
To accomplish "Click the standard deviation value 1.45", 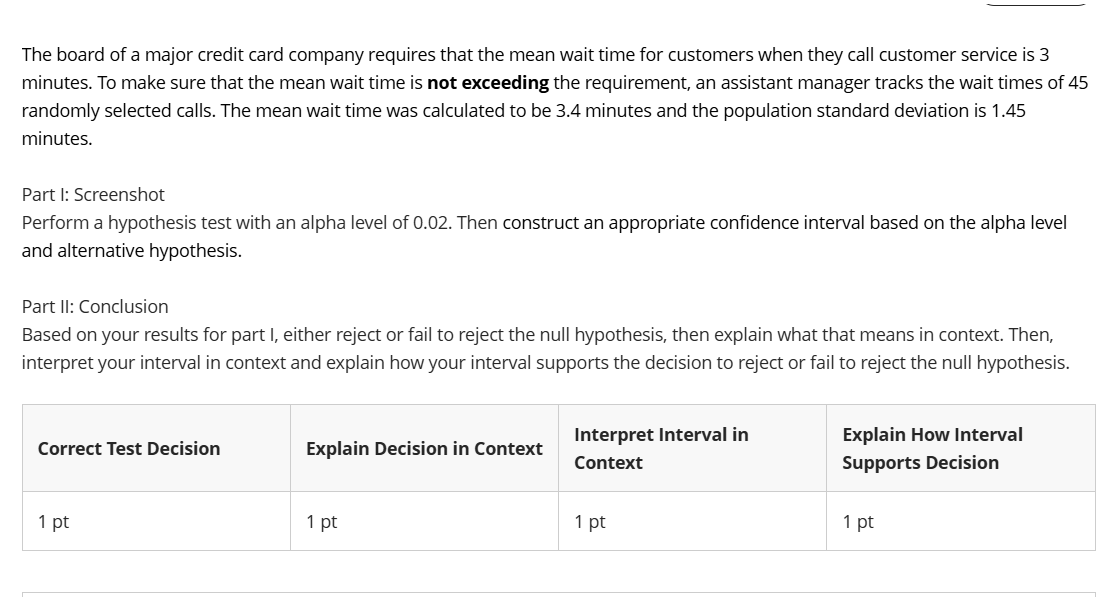I will coord(1007,111).
